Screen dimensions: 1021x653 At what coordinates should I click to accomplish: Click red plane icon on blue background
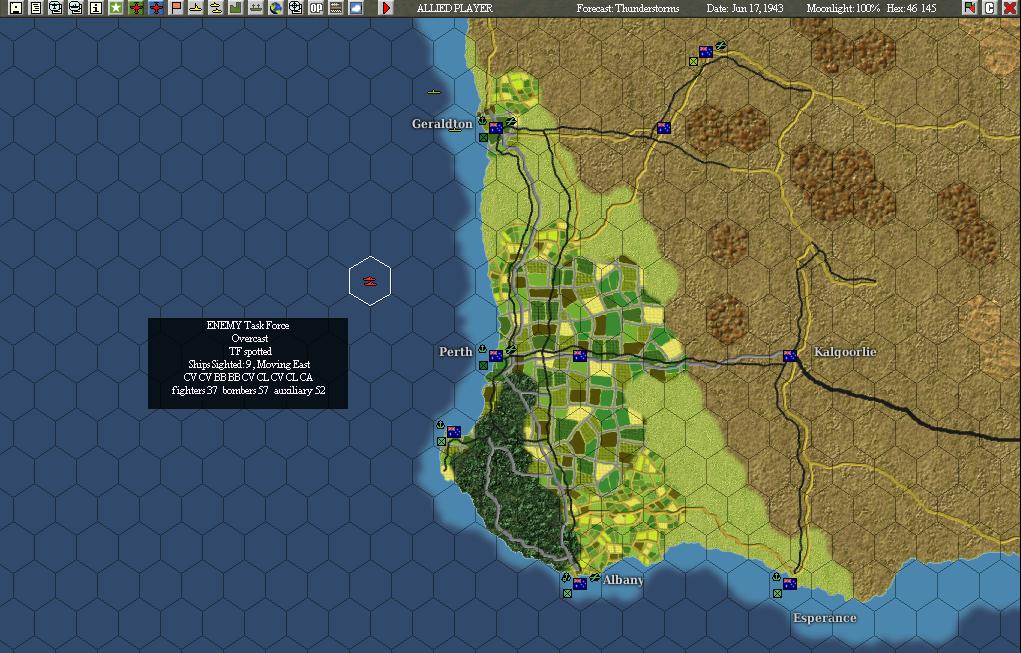pos(156,8)
